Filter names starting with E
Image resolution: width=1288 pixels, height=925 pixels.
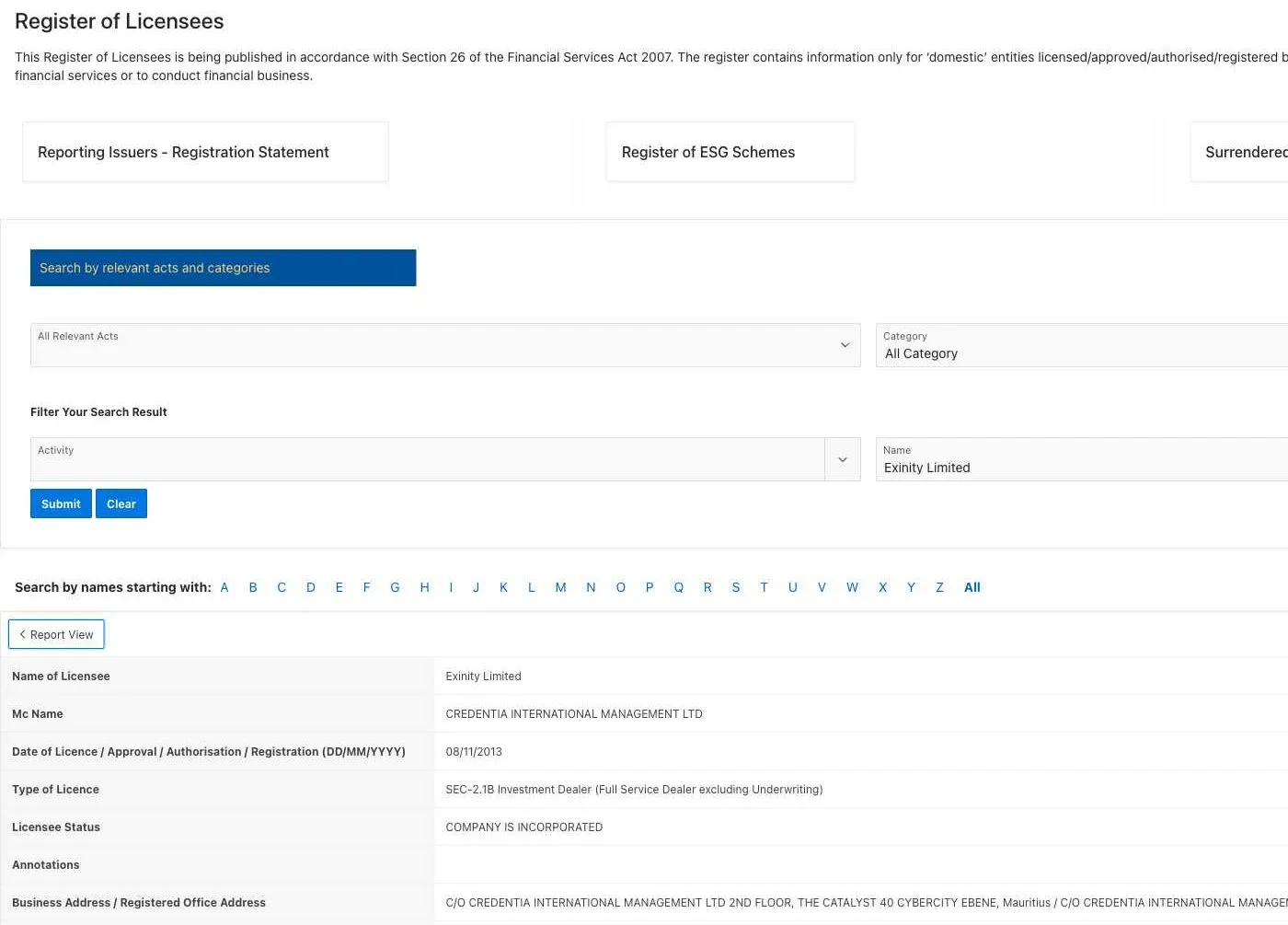pyautogui.click(x=339, y=587)
